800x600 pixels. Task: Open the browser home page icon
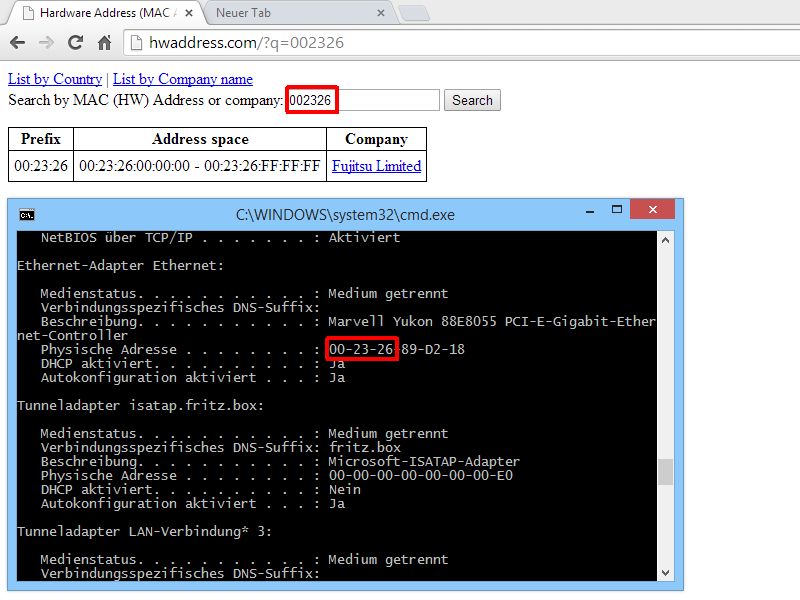[105, 43]
